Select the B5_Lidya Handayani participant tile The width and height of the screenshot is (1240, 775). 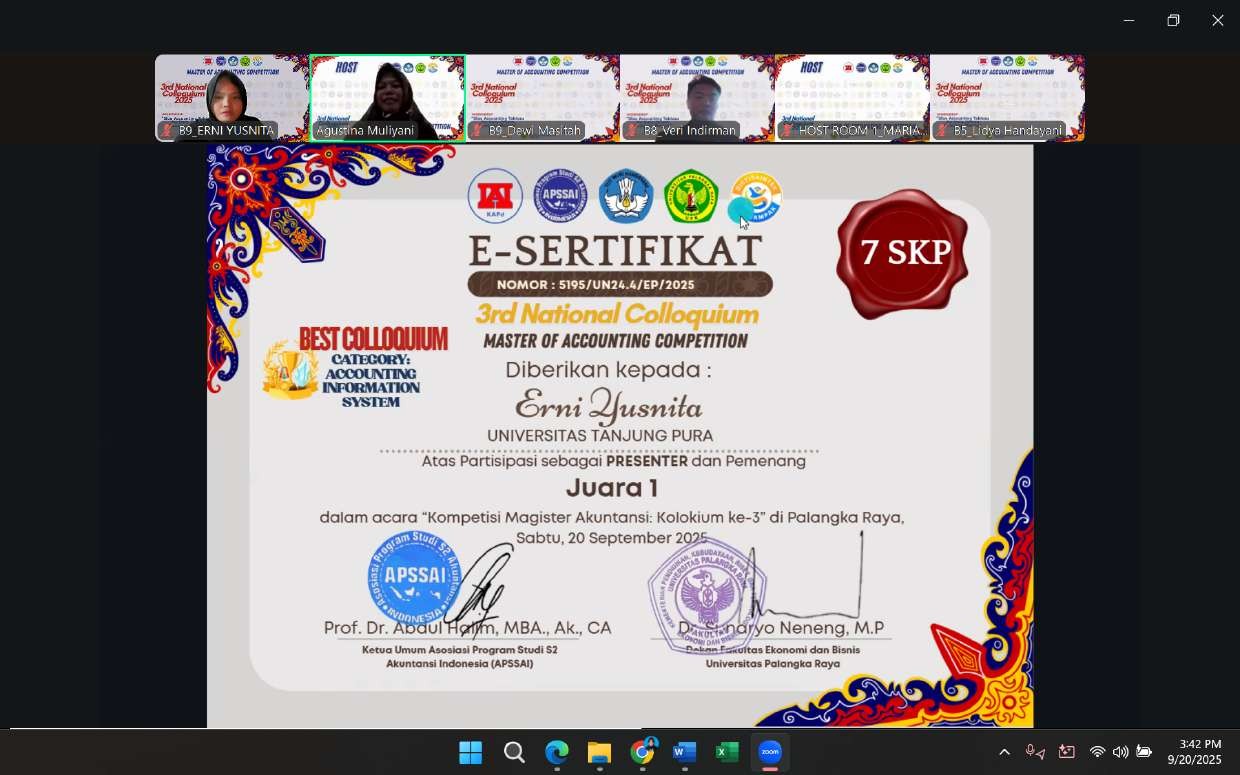click(1007, 98)
